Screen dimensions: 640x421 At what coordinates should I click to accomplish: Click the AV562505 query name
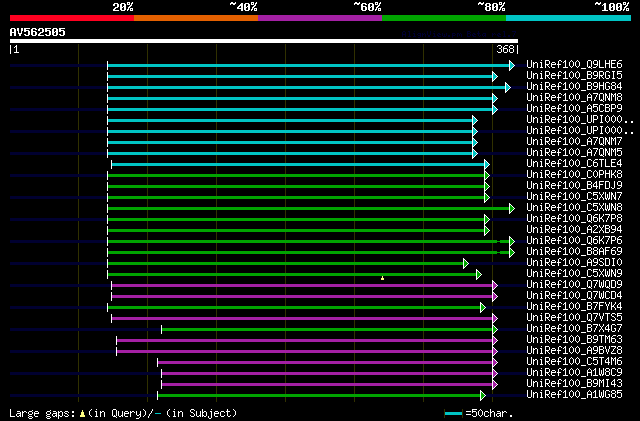38,32
